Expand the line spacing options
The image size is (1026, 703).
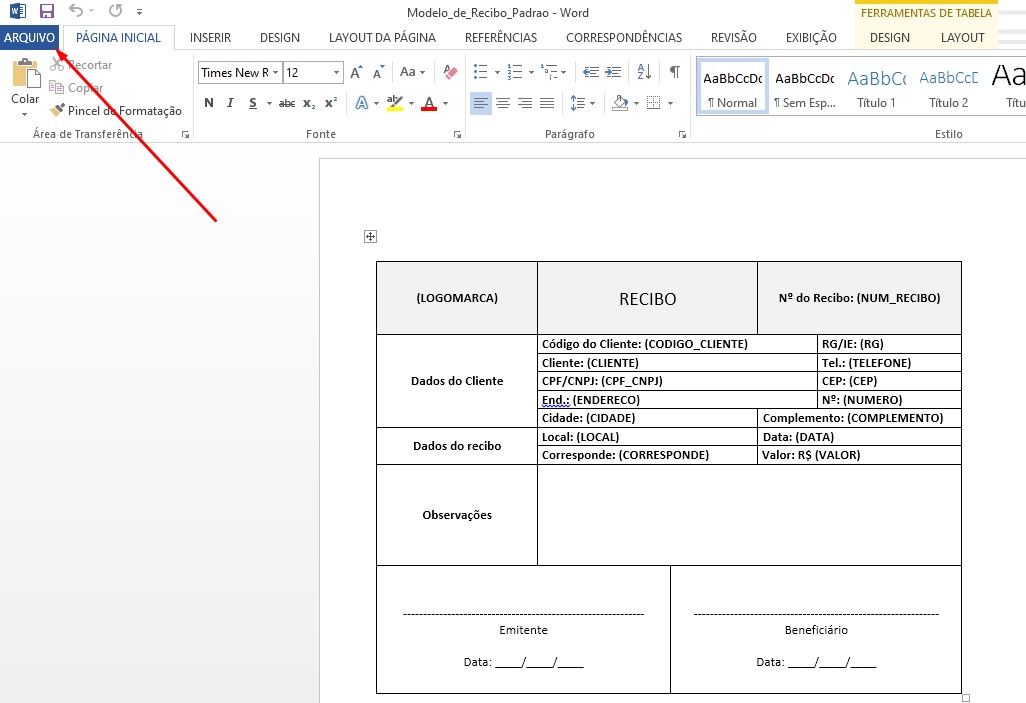point(581,103)
